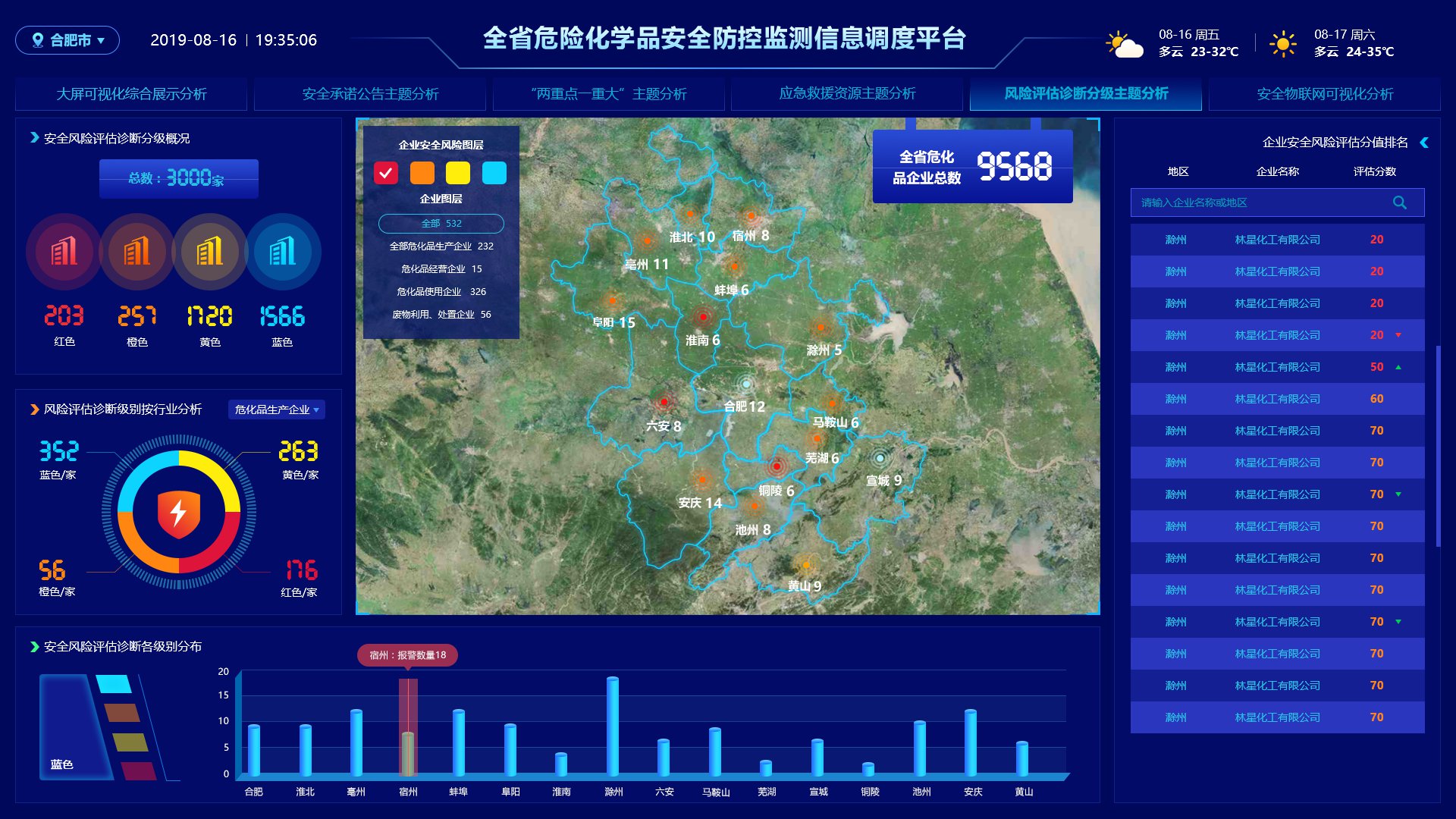The width and height of the screenshot is (1456, 819).
Task: Select 危化品使用企业 326 layer option
Action: click(441, 292)
